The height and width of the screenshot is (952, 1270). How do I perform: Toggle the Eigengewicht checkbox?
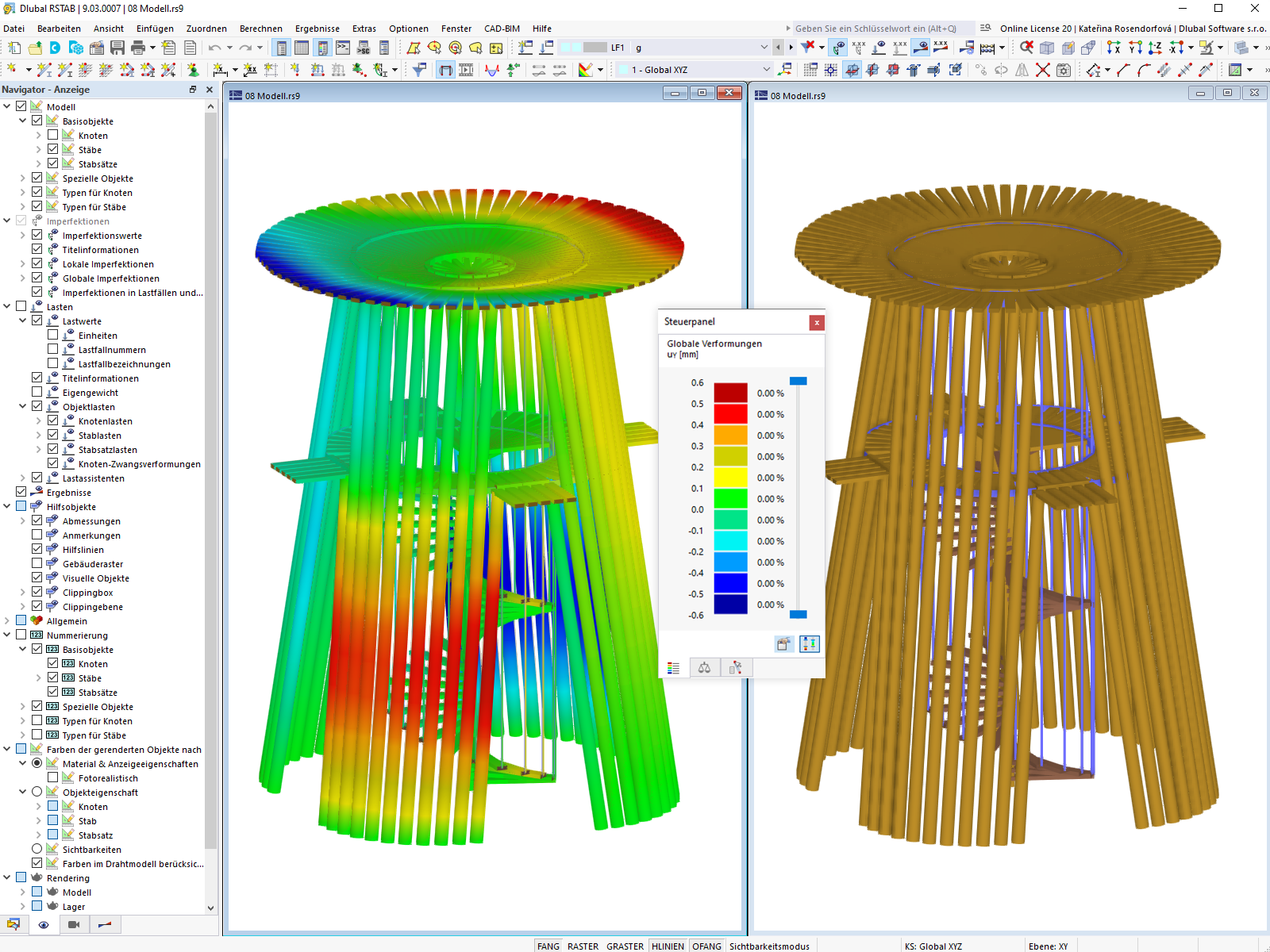[37, 392]
